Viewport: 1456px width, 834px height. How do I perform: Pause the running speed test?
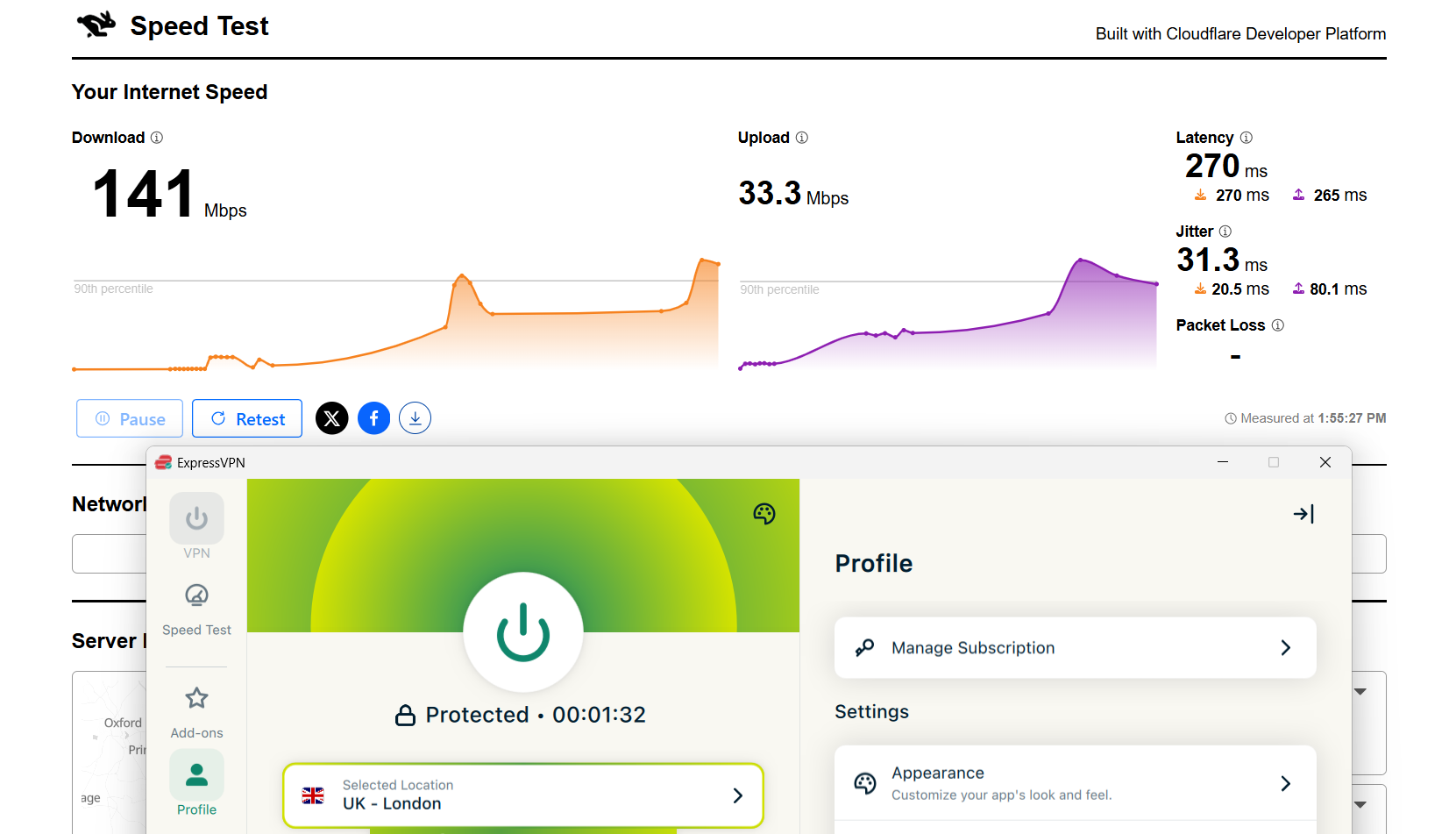130,418
